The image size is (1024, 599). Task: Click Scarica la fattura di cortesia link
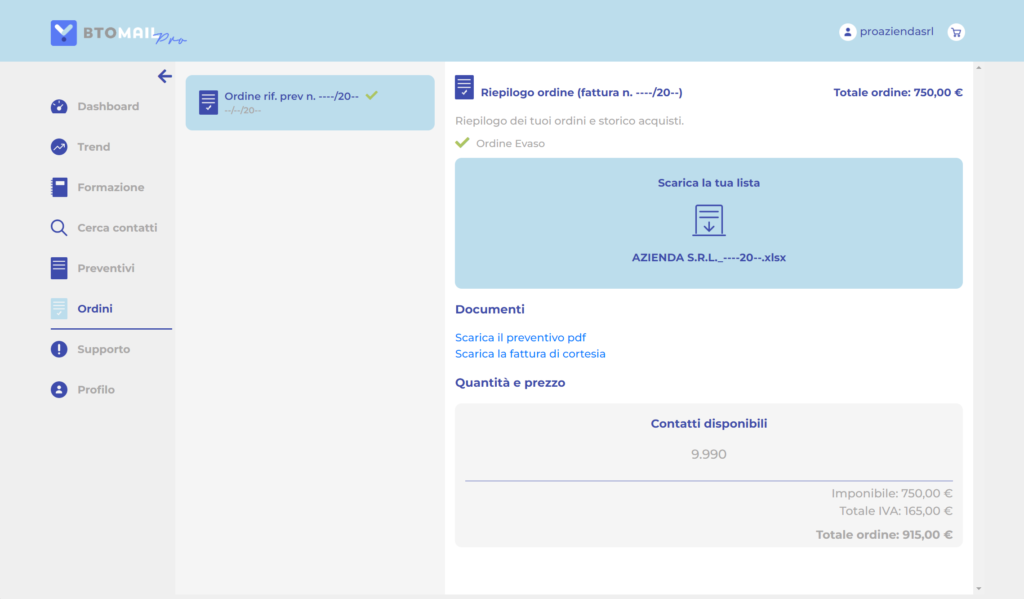coord(530,354)
